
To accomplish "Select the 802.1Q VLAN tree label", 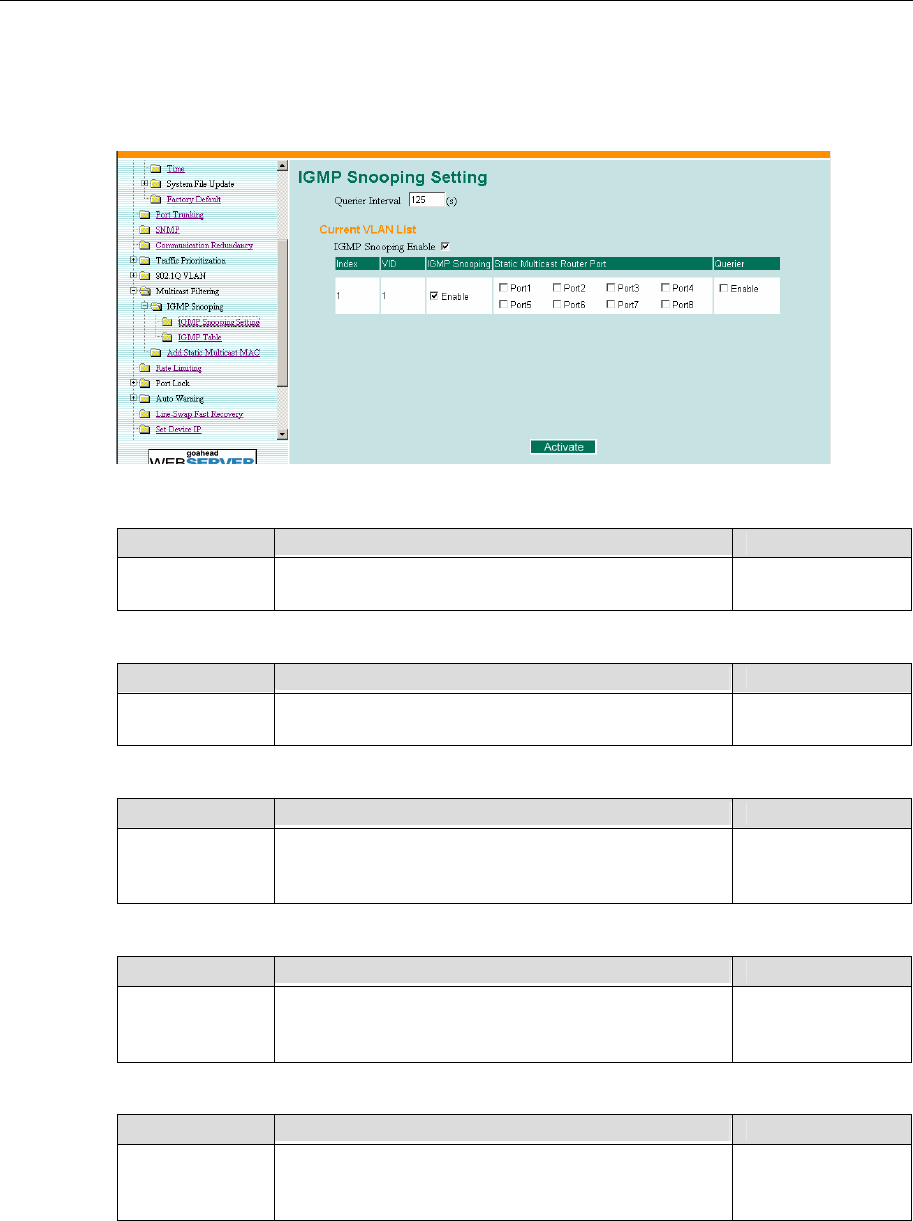I will pos(181,276).
